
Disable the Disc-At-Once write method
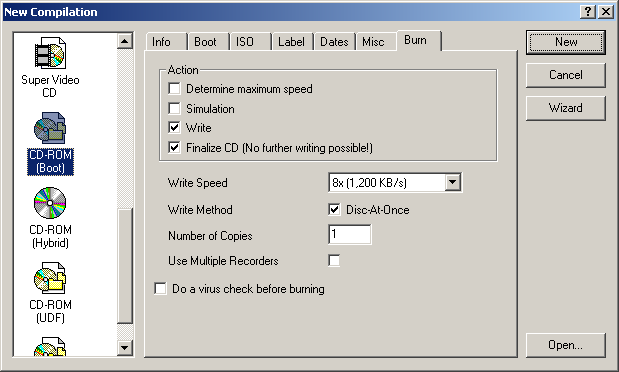click(334, 209)
